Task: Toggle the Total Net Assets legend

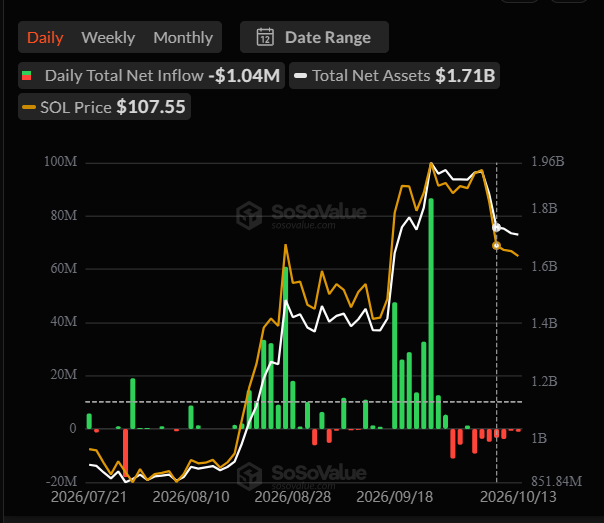Action: tap(394, 75)
